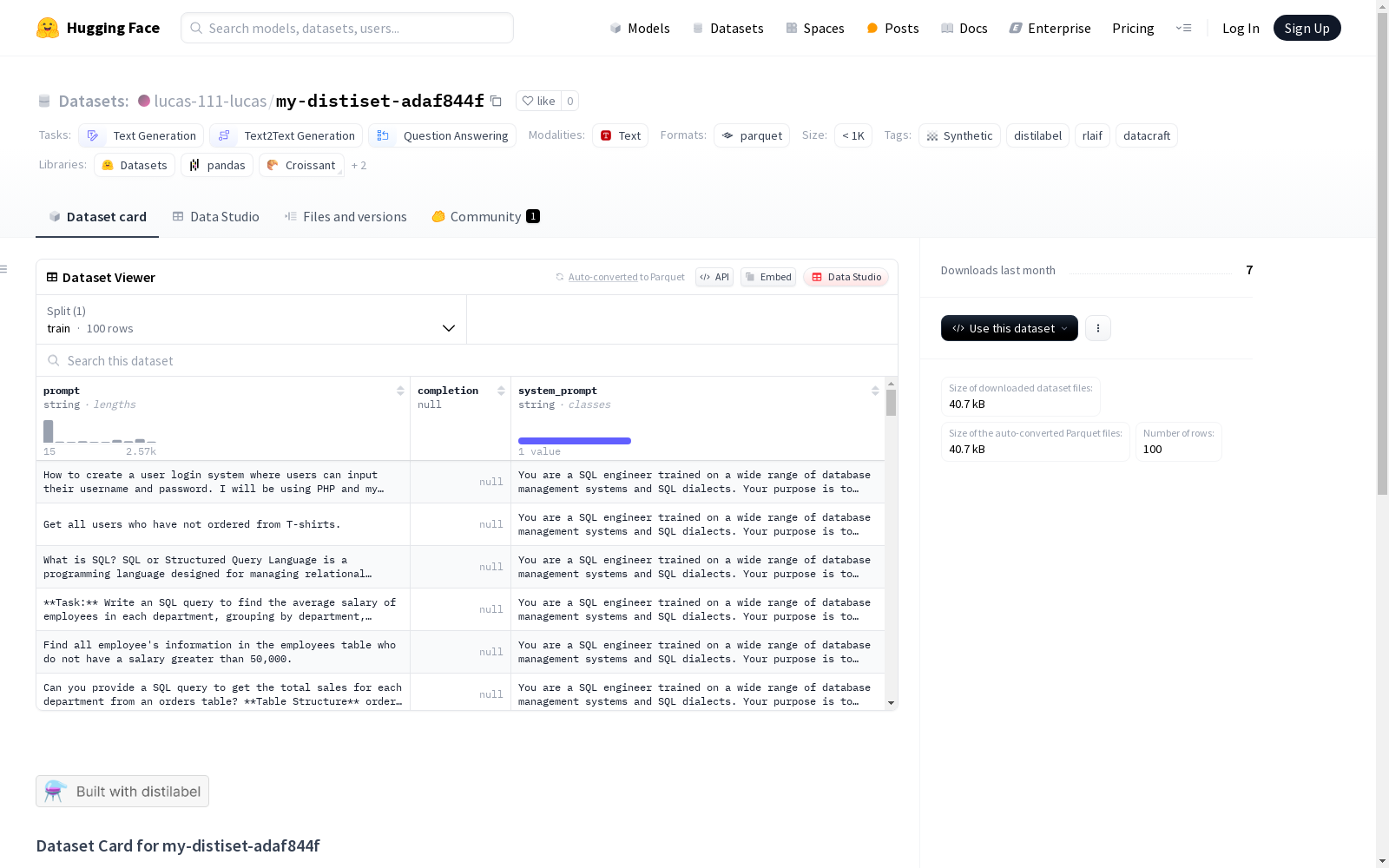Click the Built with distilabel badge
This screenshot has width=1389, height=868.
point(122,791)
